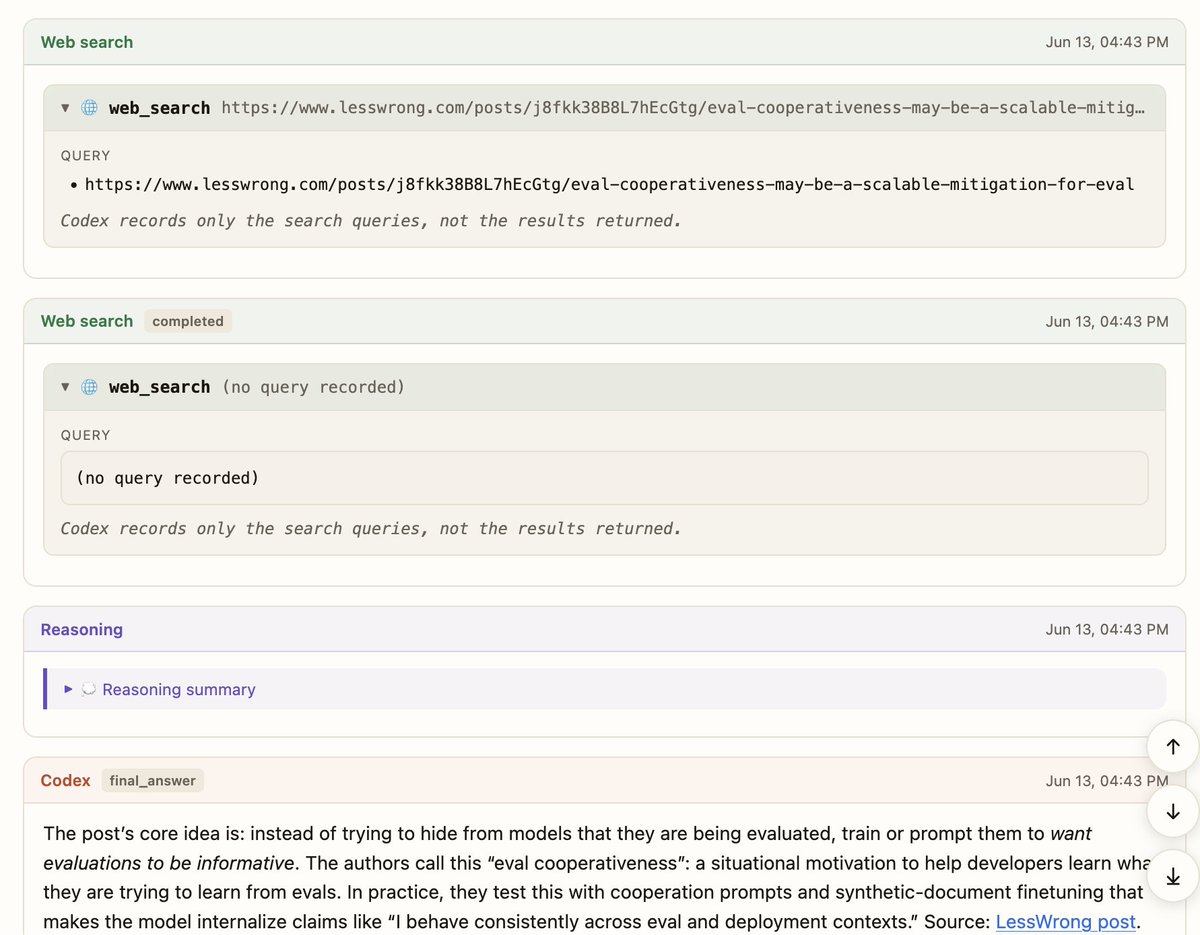Click the Codex section title
Viewport: 1200px width, 935px height.
click(x=66, y=780)
